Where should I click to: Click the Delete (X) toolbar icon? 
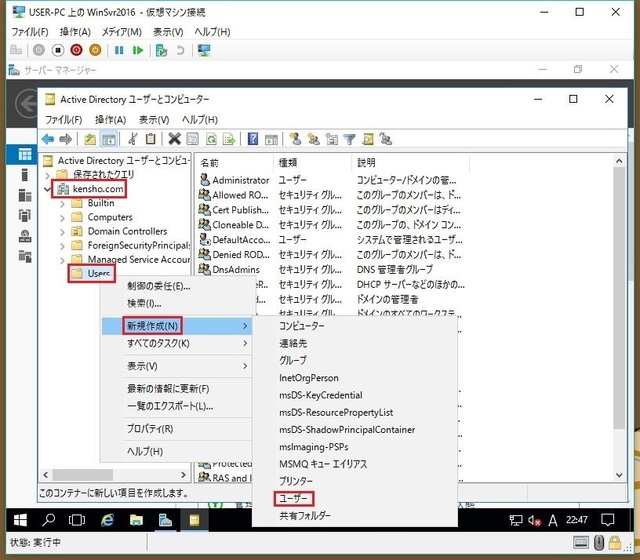[x=174, y=139]
